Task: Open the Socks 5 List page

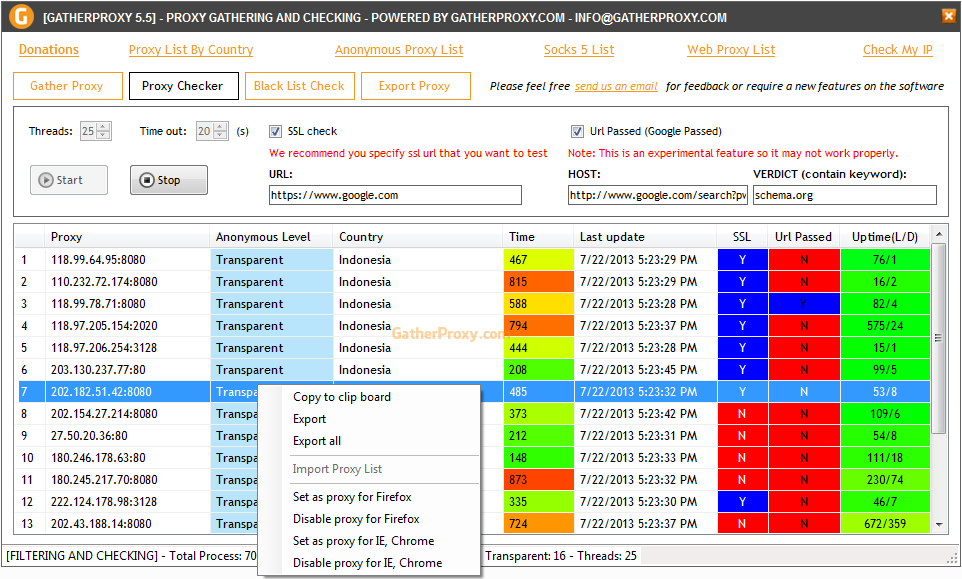Action: coord(578,49)
